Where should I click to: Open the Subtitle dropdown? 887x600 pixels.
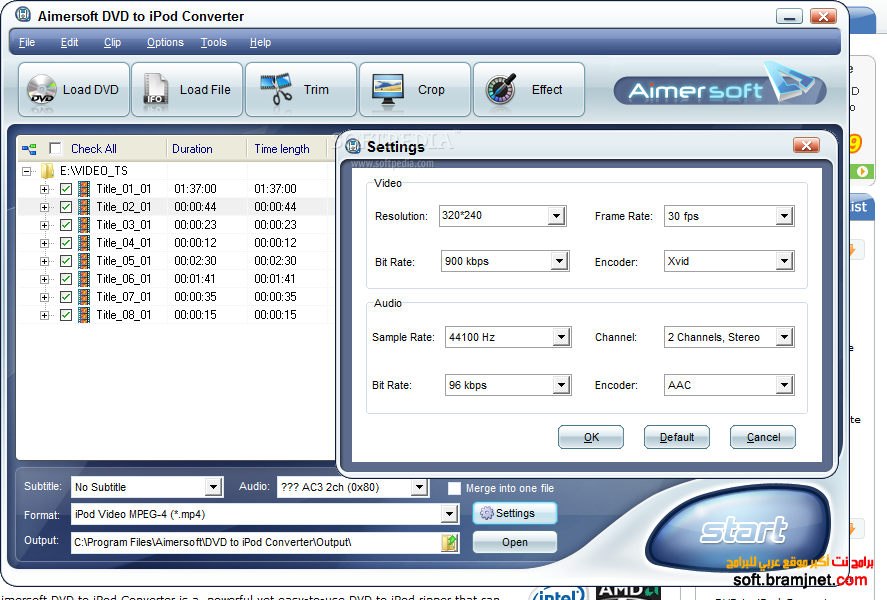tap(213, 487)
